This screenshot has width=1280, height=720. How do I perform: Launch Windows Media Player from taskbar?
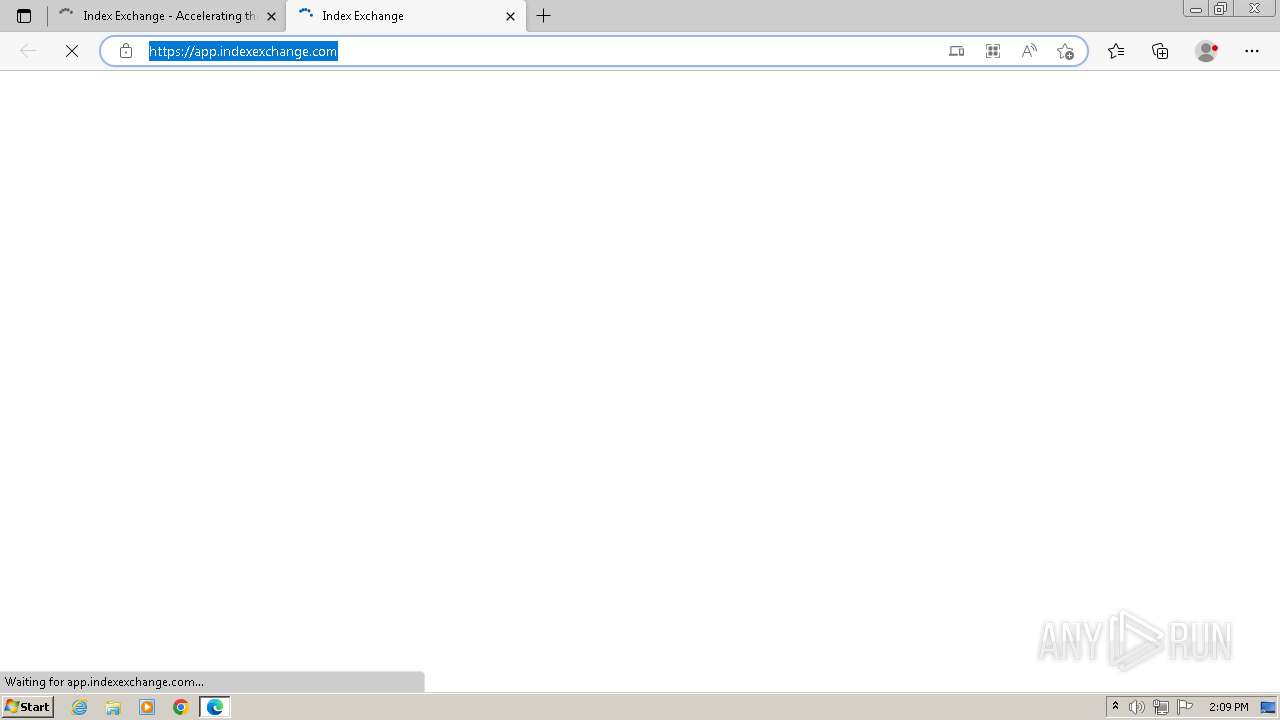(x=147, y=707)
